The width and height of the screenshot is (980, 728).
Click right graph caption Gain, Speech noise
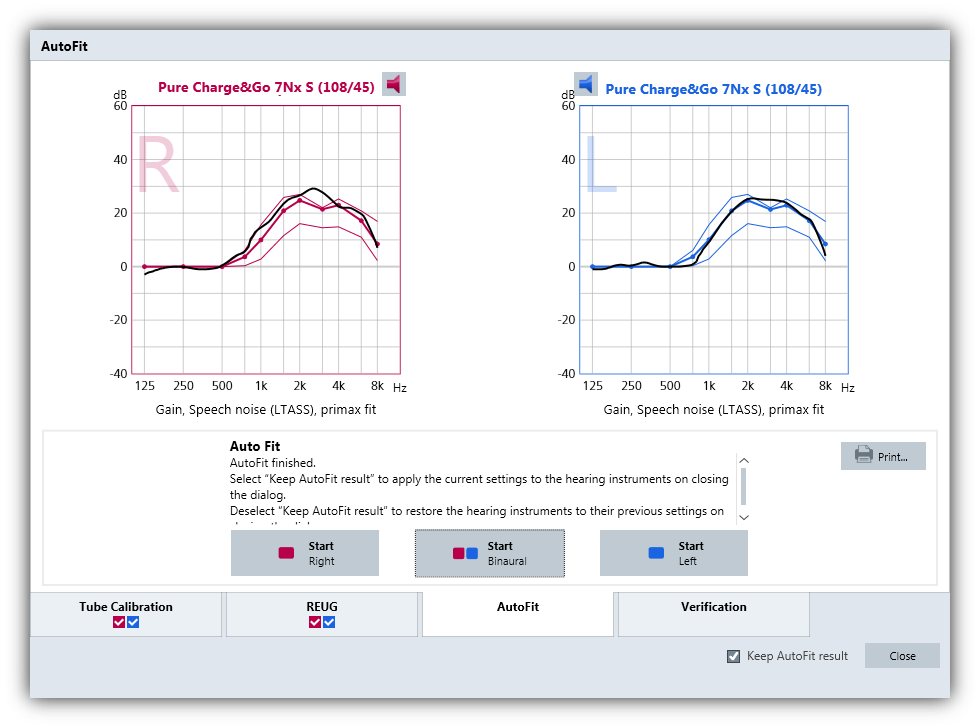(266, 409)
